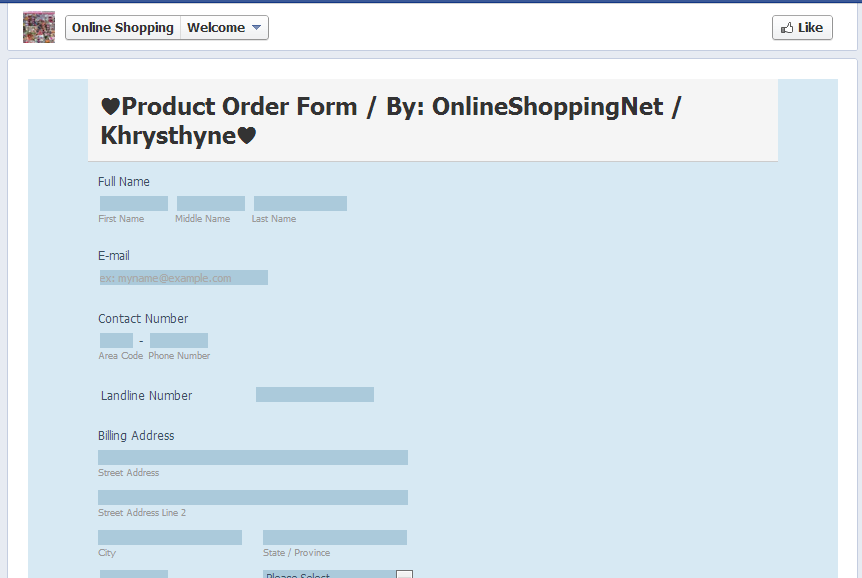Click the First Name input field
The height and width of the screenshot is (578, 862).
(x=133, y=204)
